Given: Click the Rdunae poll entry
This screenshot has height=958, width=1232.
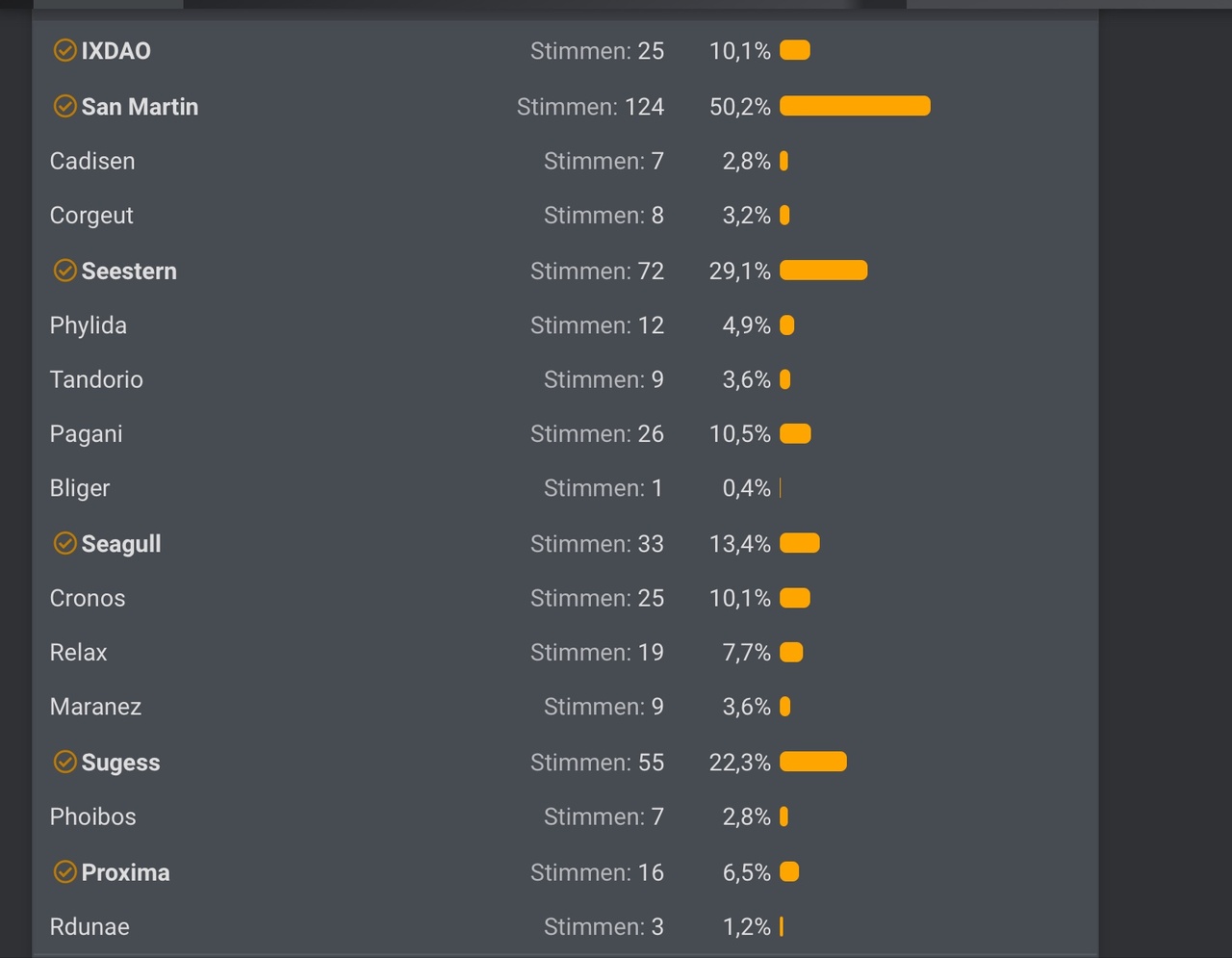Looking at the screenshot, I should tap(90, 927).
